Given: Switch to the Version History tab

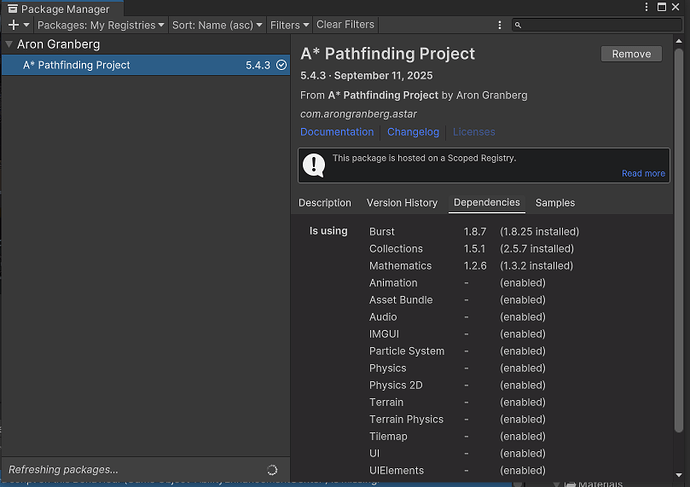Looking at the screenshot, I should point(402,202).
